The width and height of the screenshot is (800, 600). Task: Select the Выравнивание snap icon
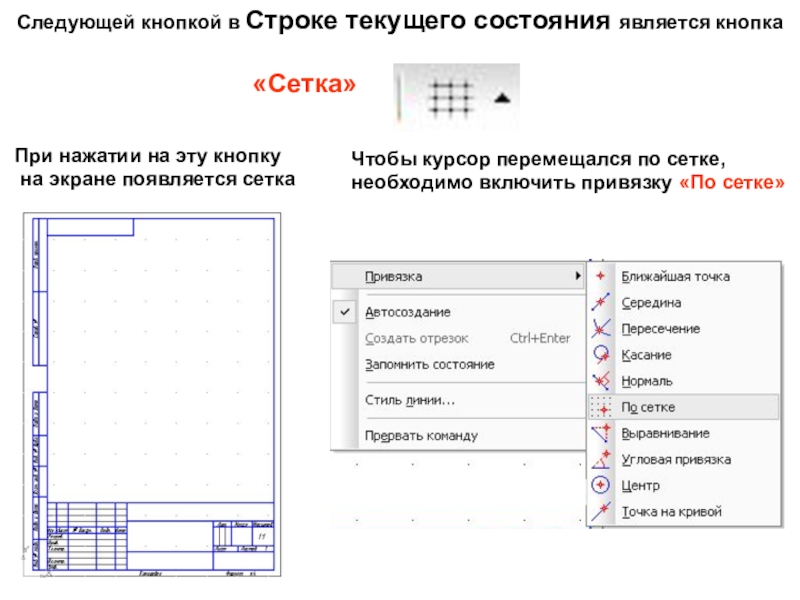pyautogui.click(x=601, y=433)
